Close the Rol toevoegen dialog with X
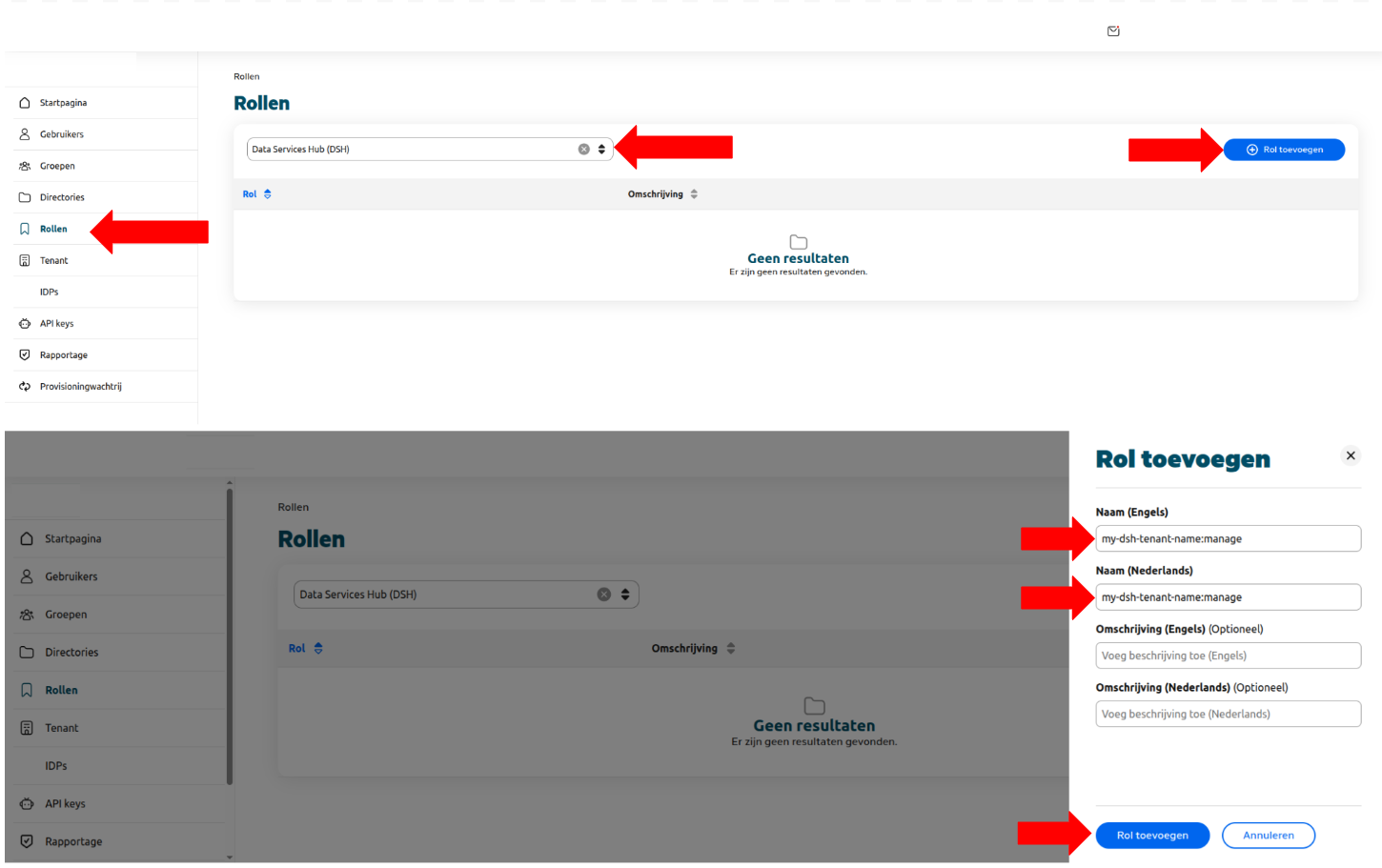The image size is (1382, 868). (x=1351, y=455)
